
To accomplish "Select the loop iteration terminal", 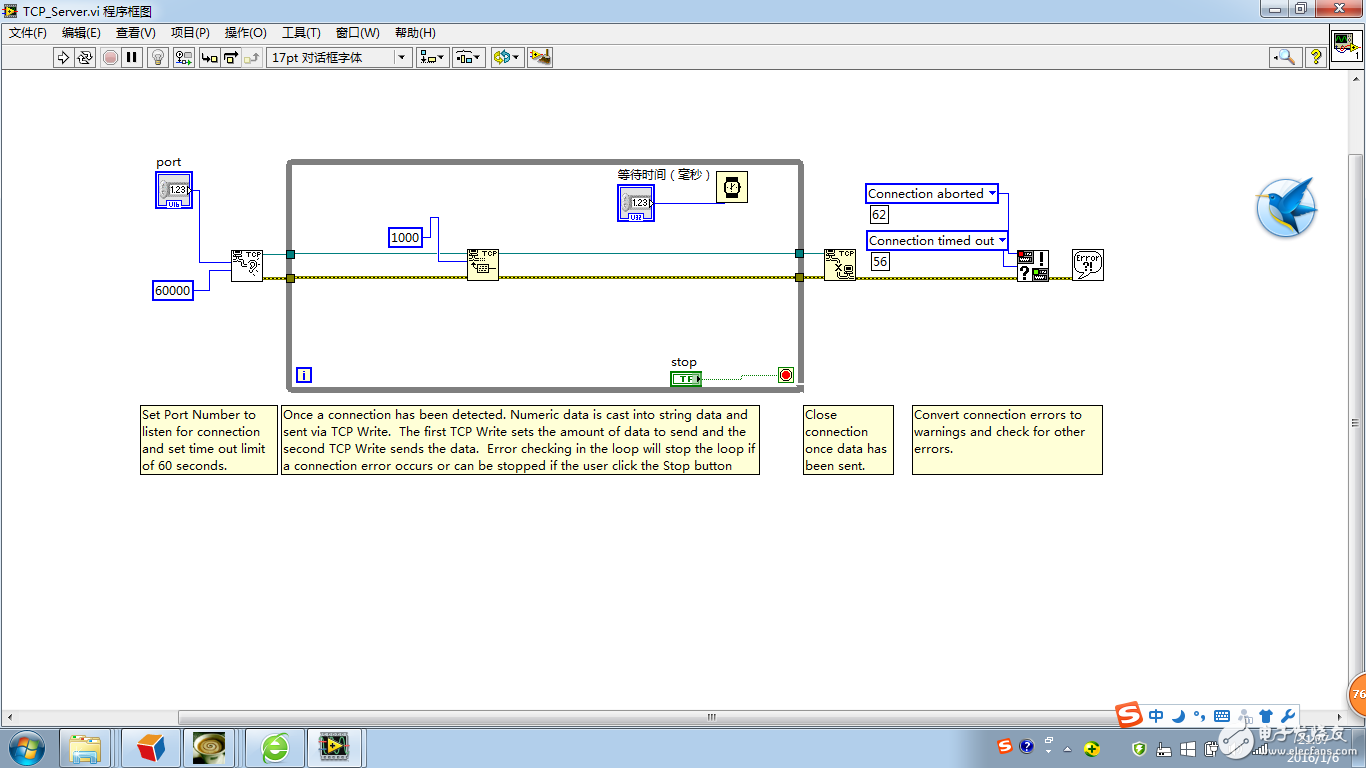I will click(304, 375).
